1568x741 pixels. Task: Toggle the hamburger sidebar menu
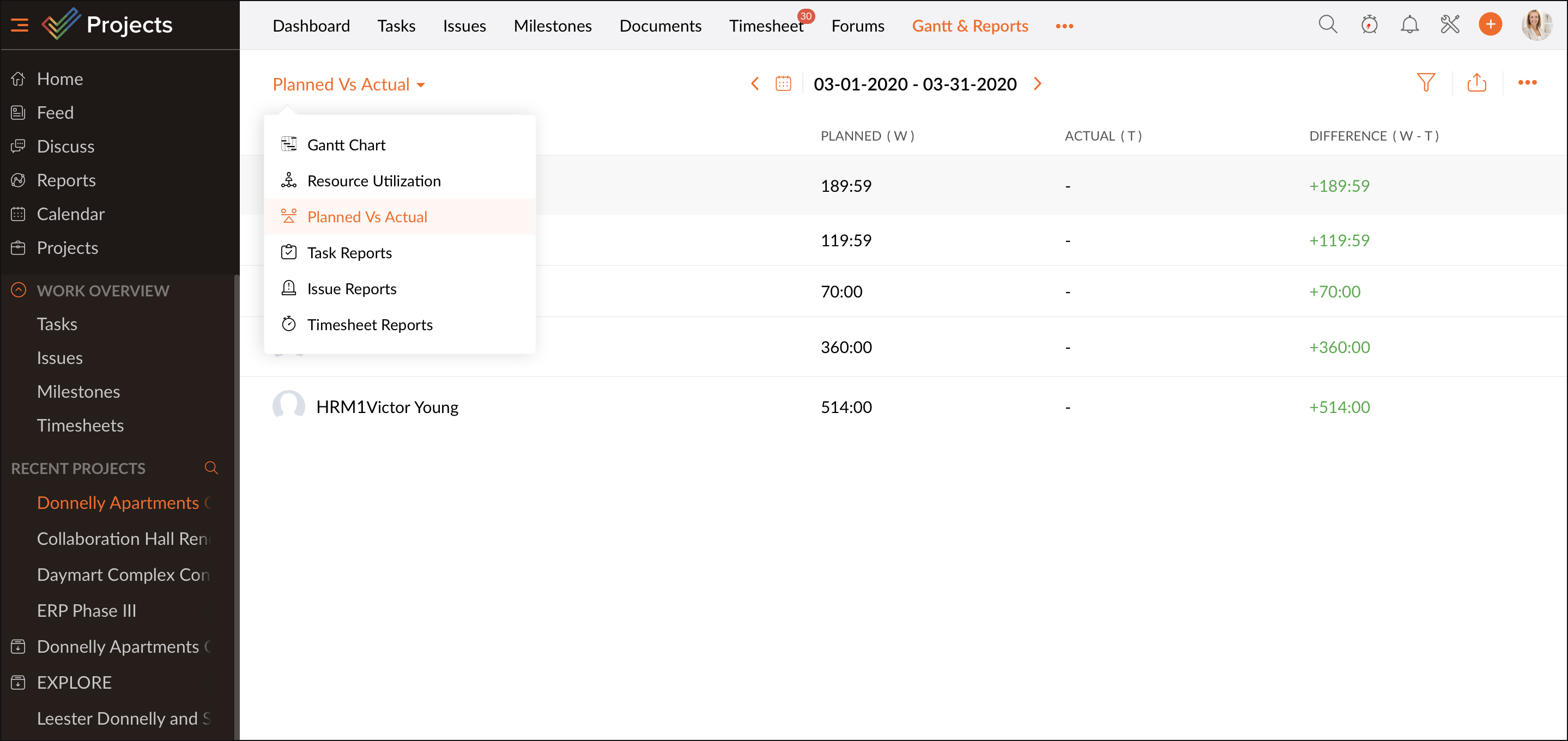[20, 25]
